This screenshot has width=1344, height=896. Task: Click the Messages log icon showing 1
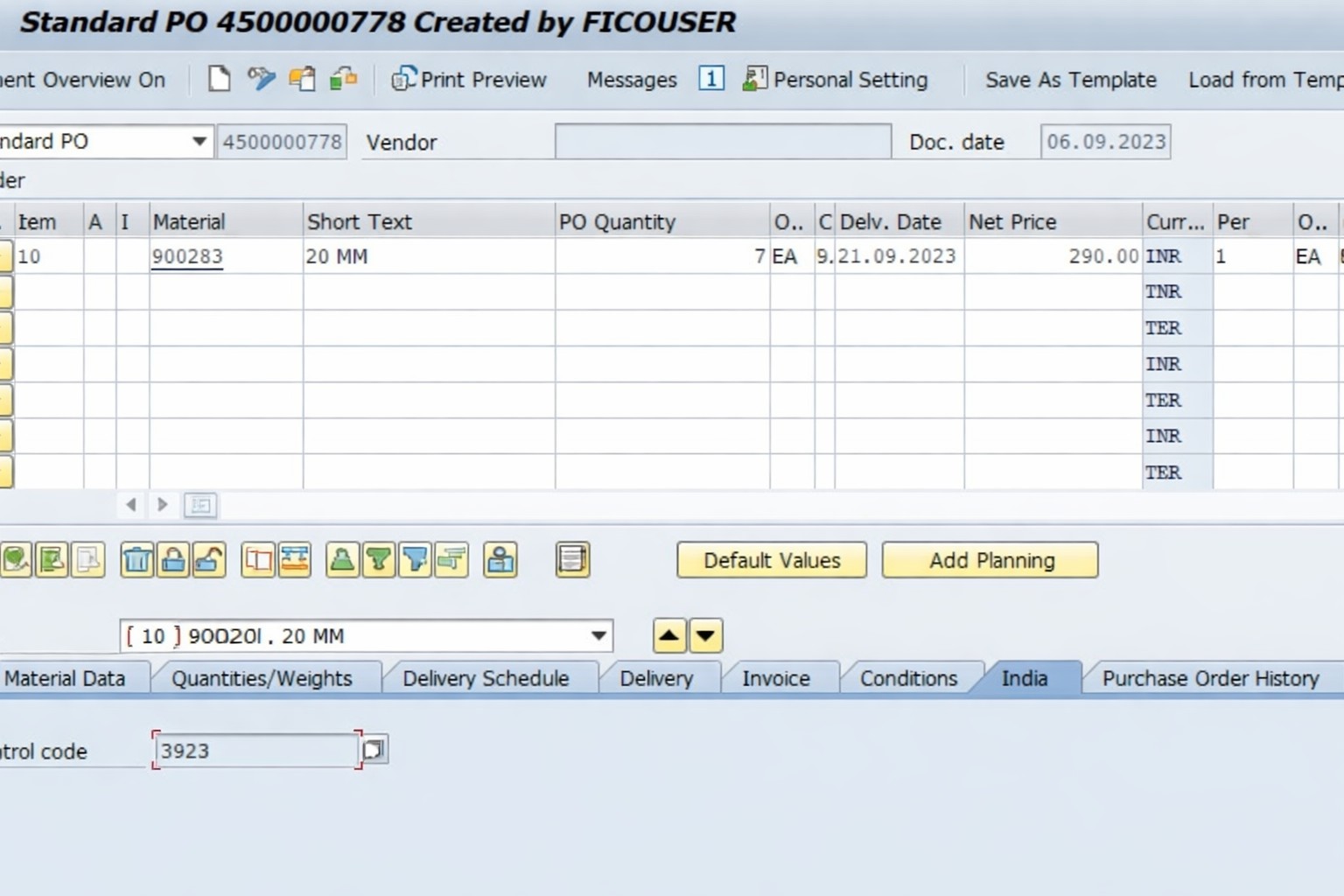coord(710,79)
